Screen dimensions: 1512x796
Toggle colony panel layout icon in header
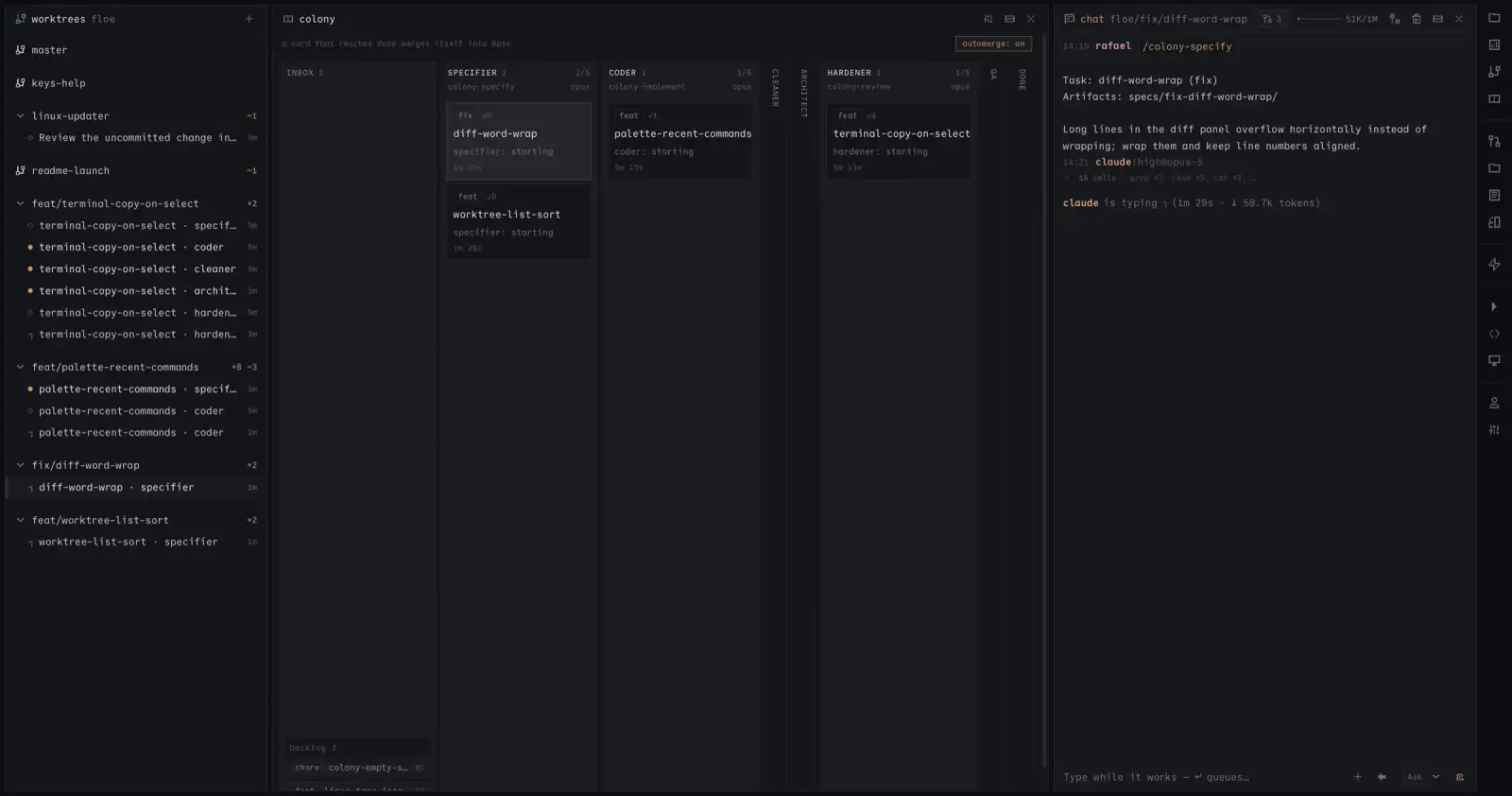tap(1010, 19)
